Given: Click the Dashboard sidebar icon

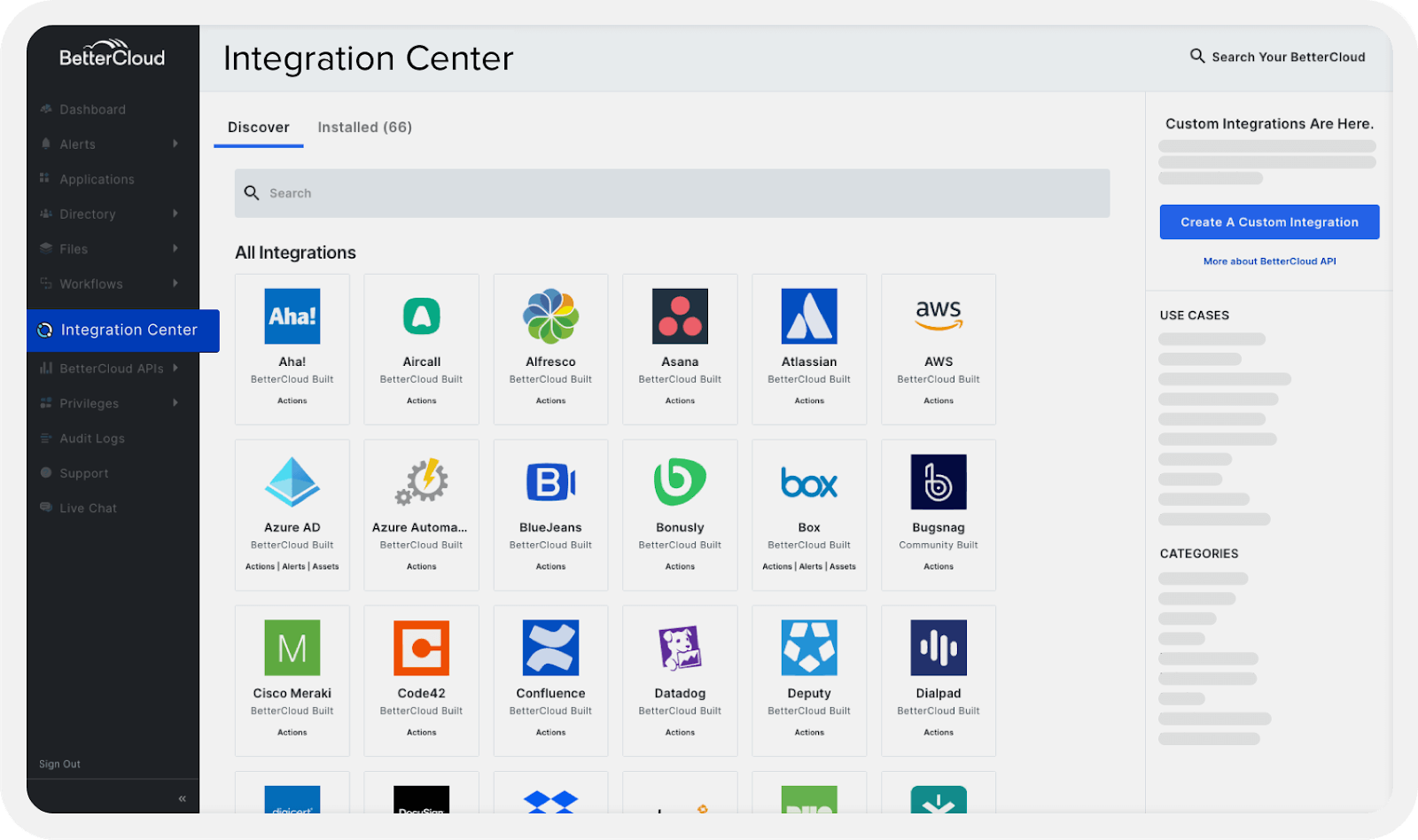Looking at the screenshot, I should click(x=46, y=109).
